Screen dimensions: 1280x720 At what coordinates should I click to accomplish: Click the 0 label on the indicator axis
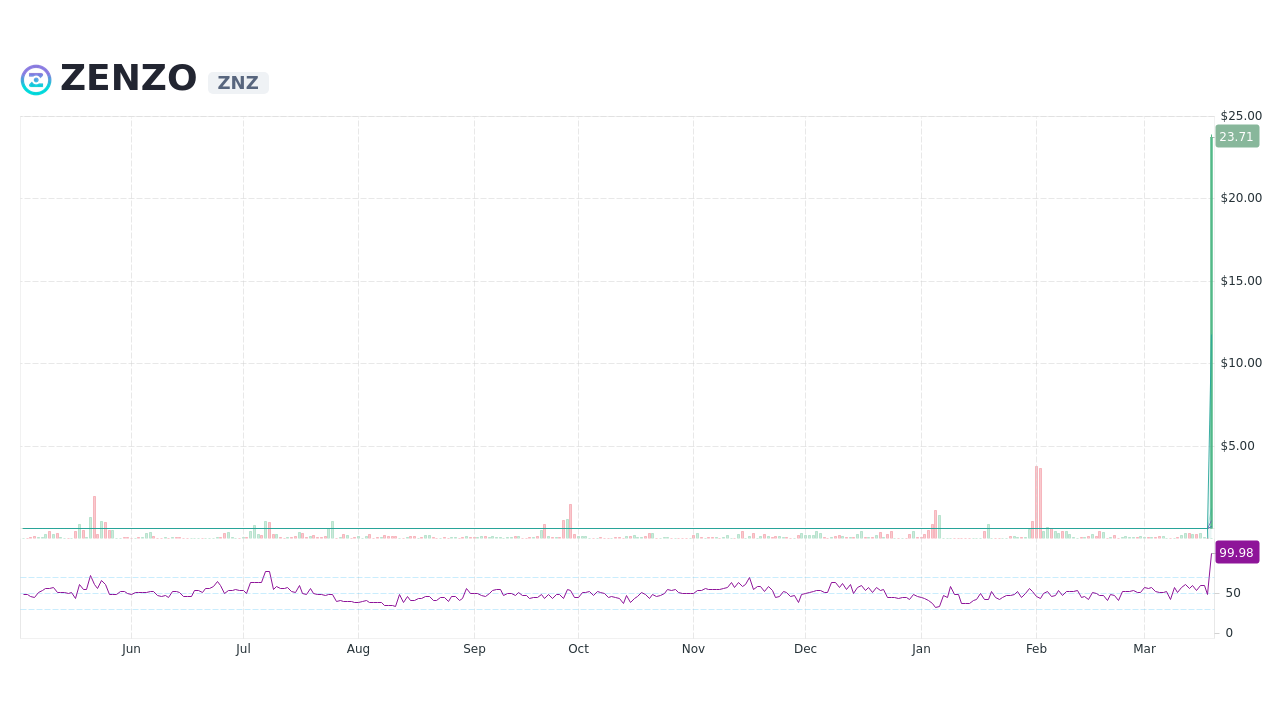(x=1228, y=632)
